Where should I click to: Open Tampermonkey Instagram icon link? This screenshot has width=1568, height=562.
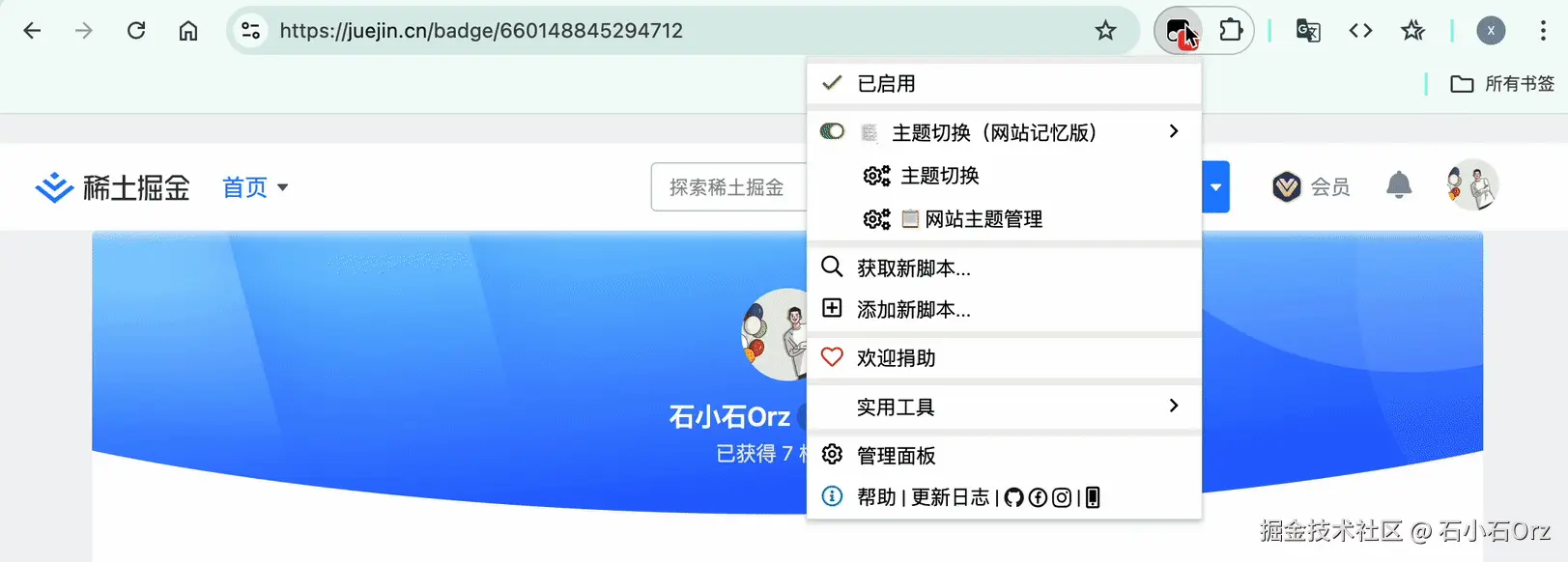(x=1062, y=497)
